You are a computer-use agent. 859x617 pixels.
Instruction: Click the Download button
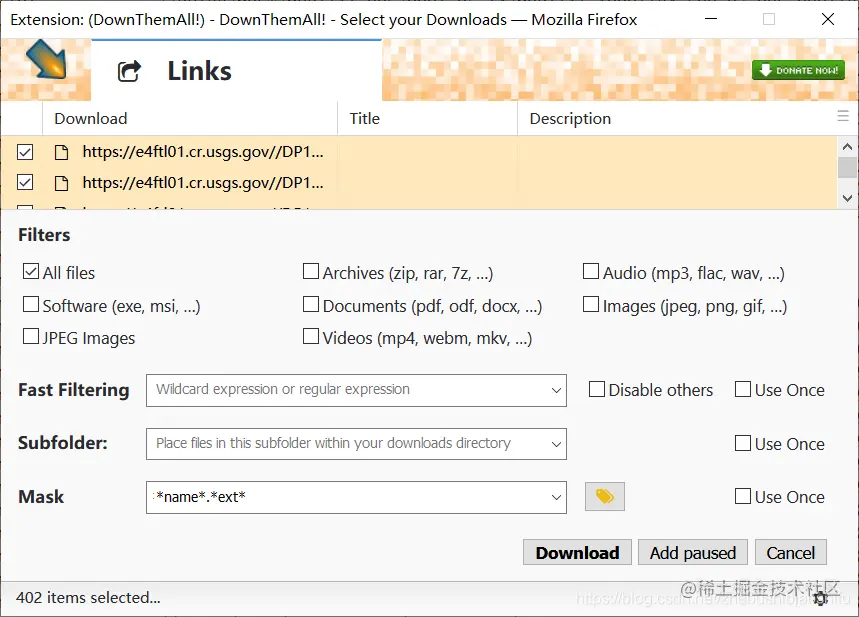577,552
